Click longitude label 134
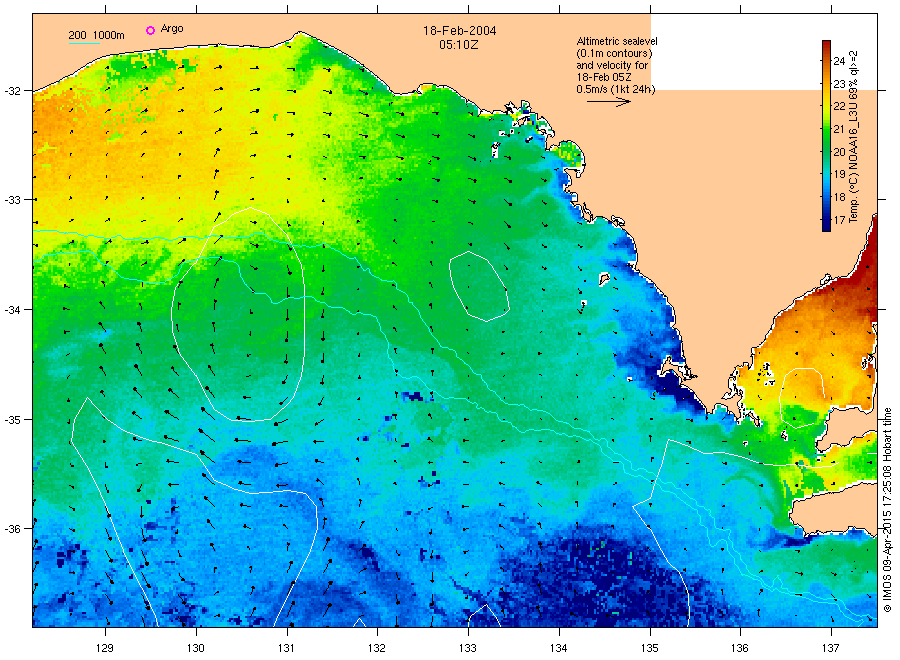 click(x=558, y=648)
